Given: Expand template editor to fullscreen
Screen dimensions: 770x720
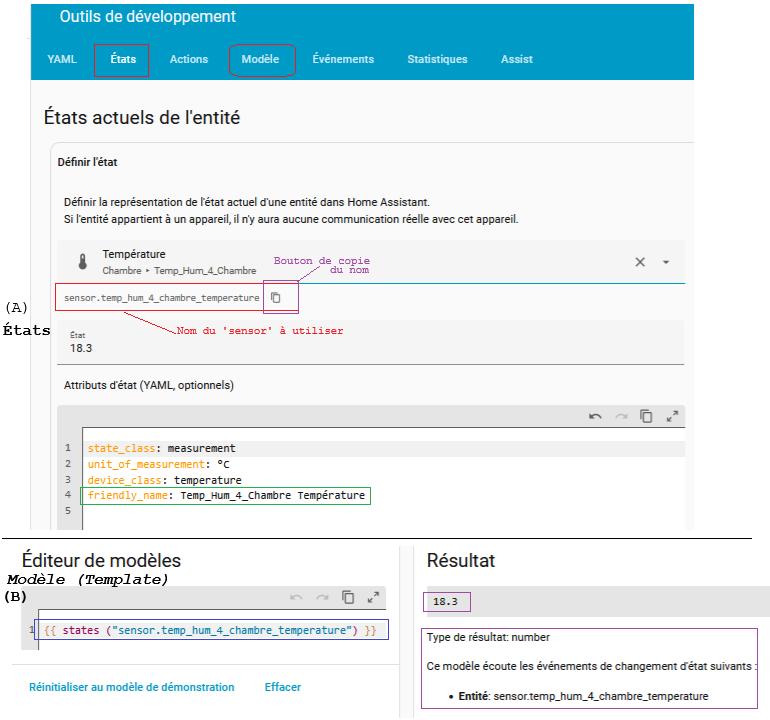Looking at the screenshot, I should (x=373, y=597).
